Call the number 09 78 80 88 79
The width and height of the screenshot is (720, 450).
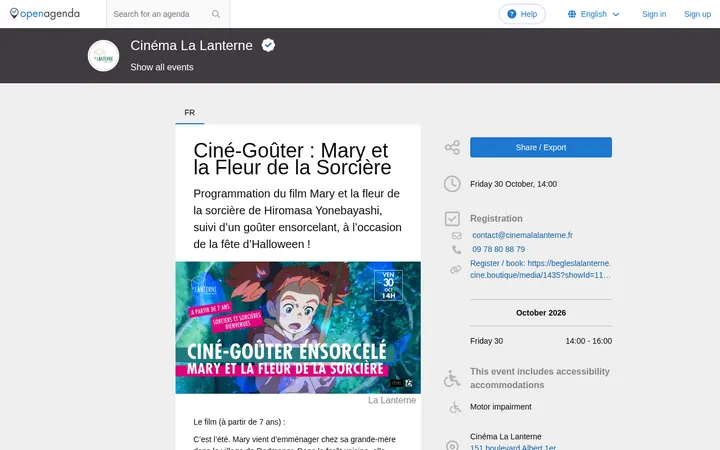tap(499, 249)
